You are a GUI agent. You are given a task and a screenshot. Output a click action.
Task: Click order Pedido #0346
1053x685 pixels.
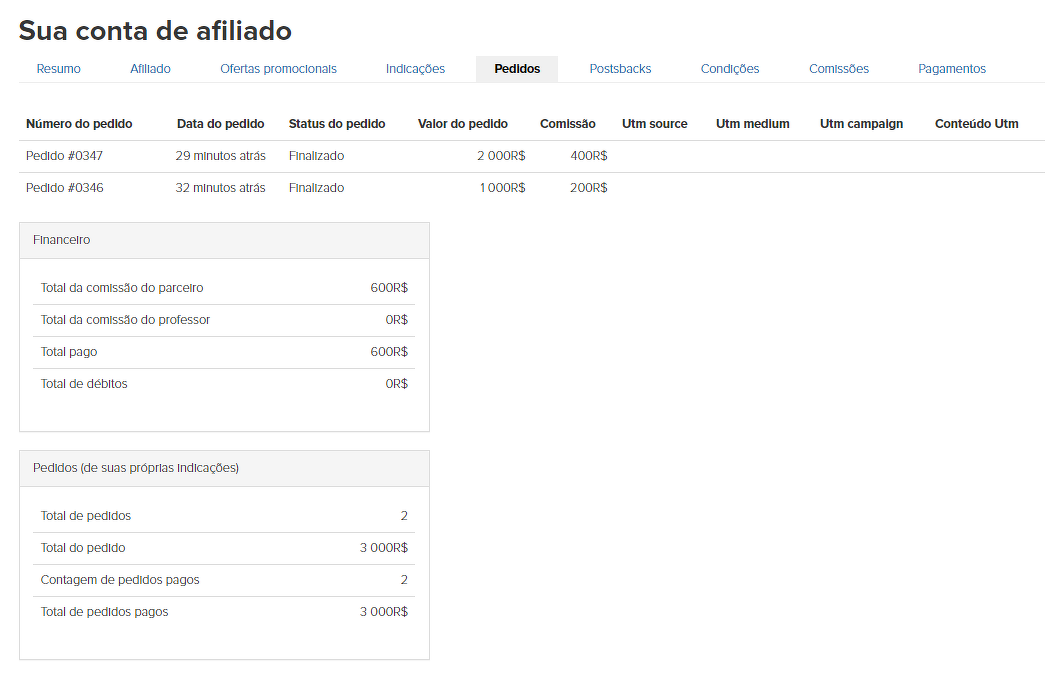(x=64, y=188)
